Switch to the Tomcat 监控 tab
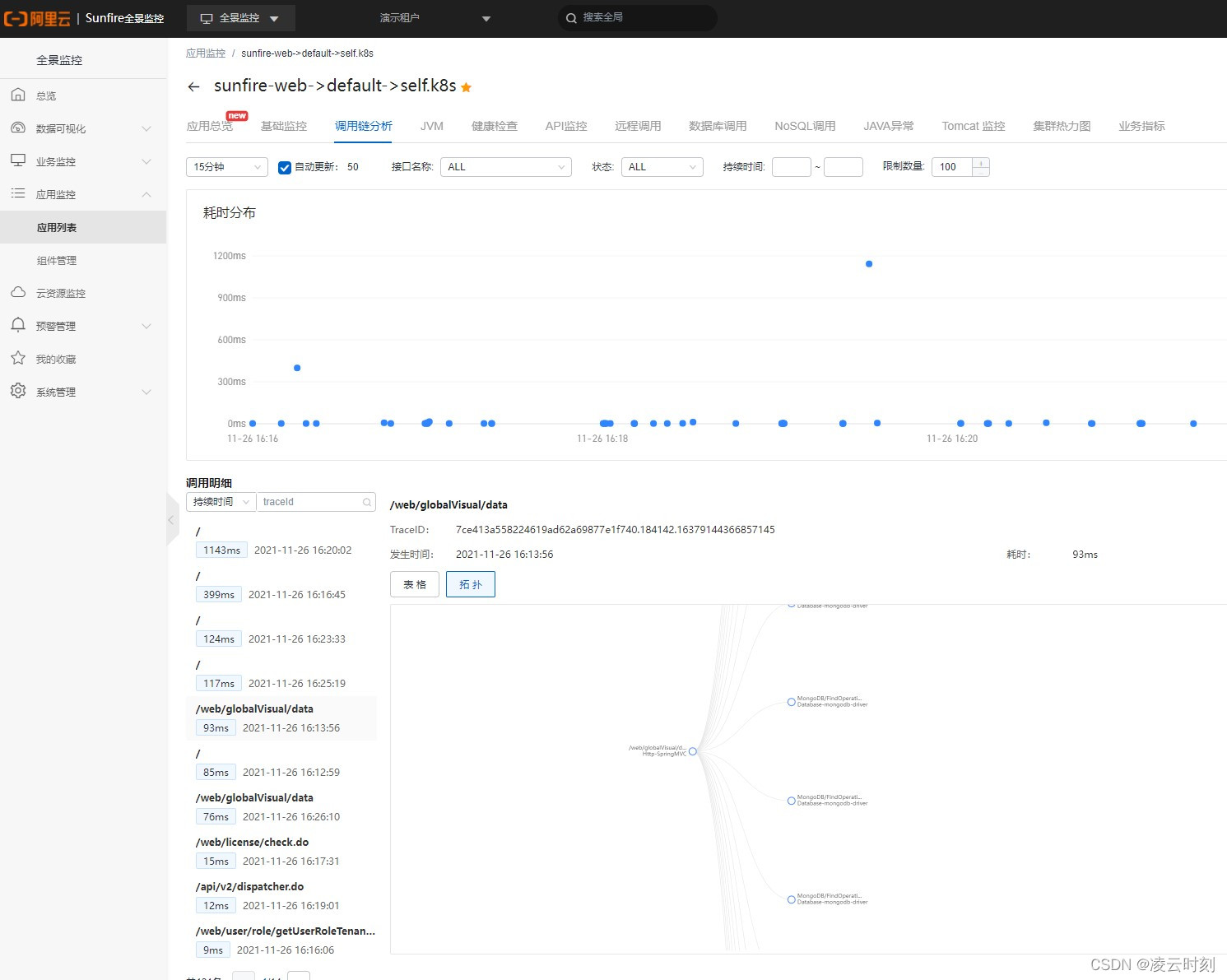The height and width of the screenshot is (980, 1227). coord(974,126)
